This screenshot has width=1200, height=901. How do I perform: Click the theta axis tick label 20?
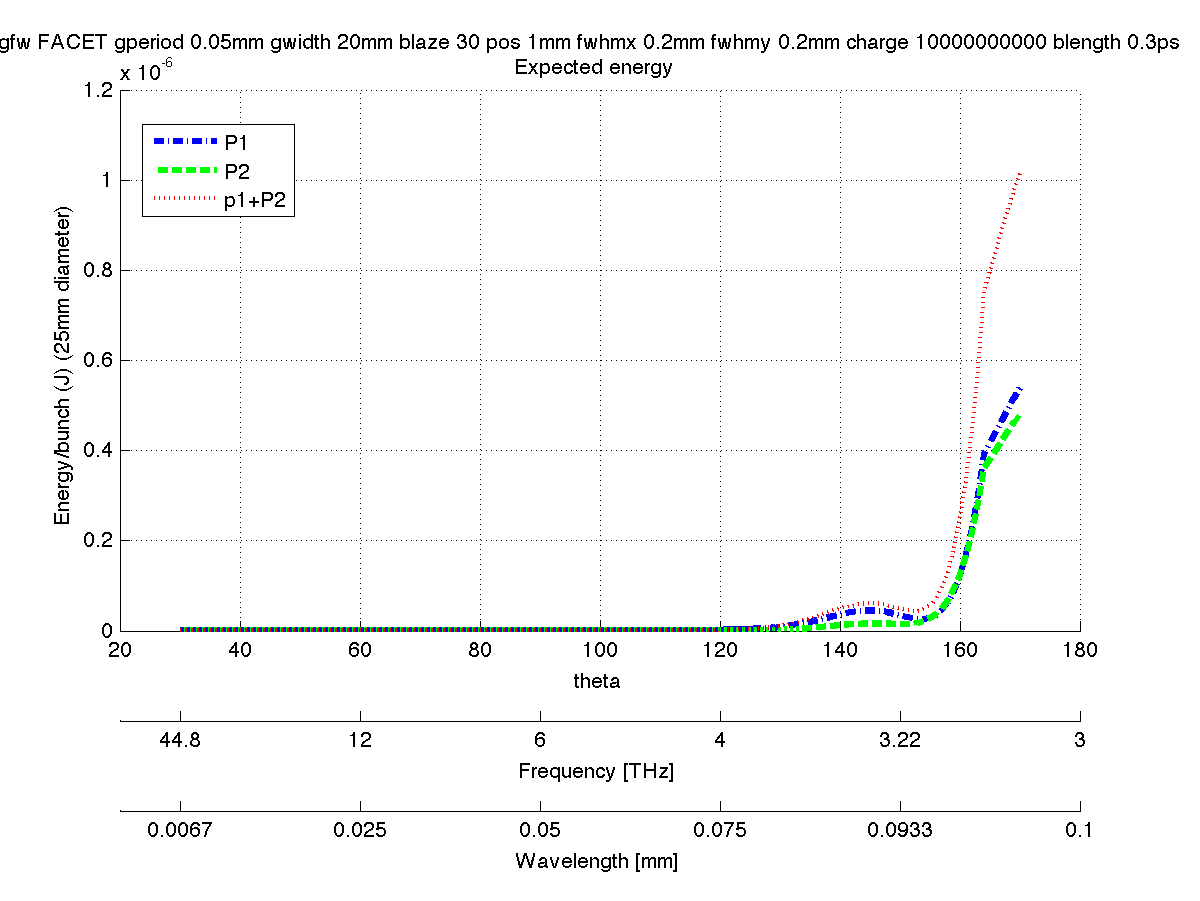(x=120, y=650)
